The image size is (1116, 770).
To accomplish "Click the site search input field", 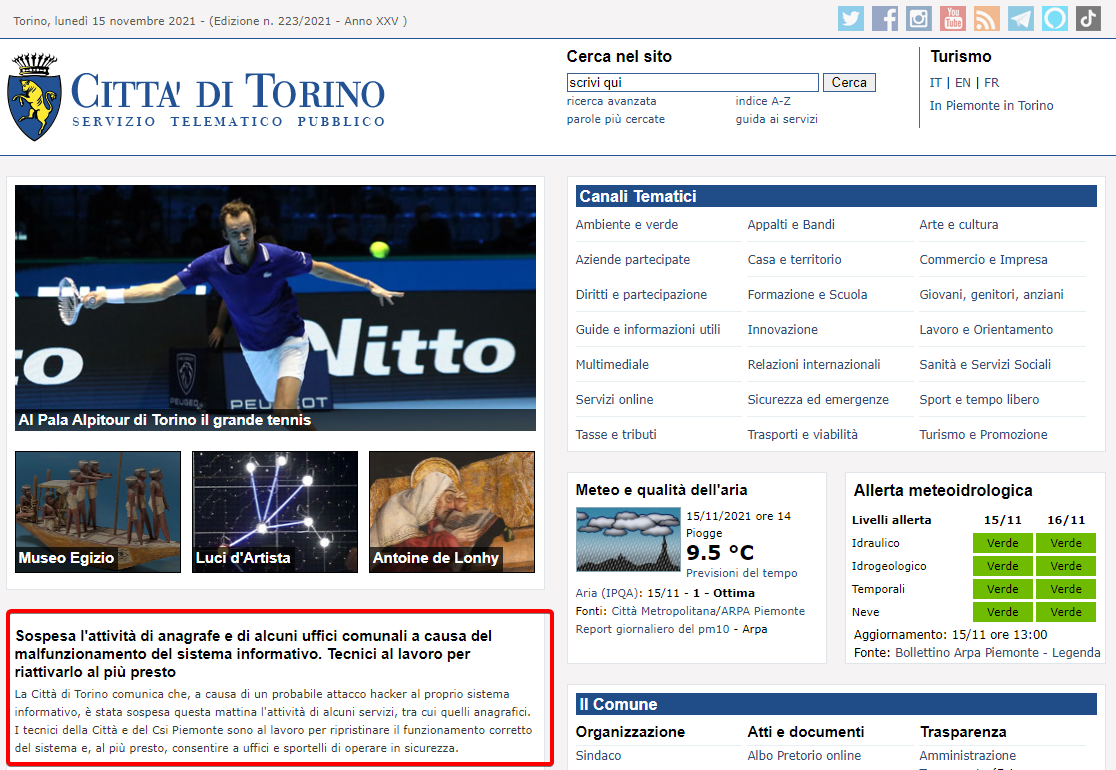I will tap(692, 83).
